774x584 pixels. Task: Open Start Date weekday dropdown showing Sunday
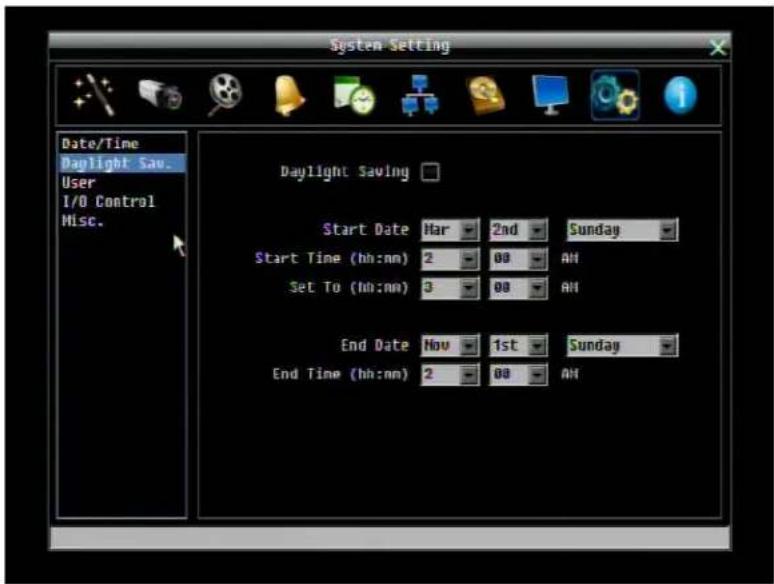(622, 230)
